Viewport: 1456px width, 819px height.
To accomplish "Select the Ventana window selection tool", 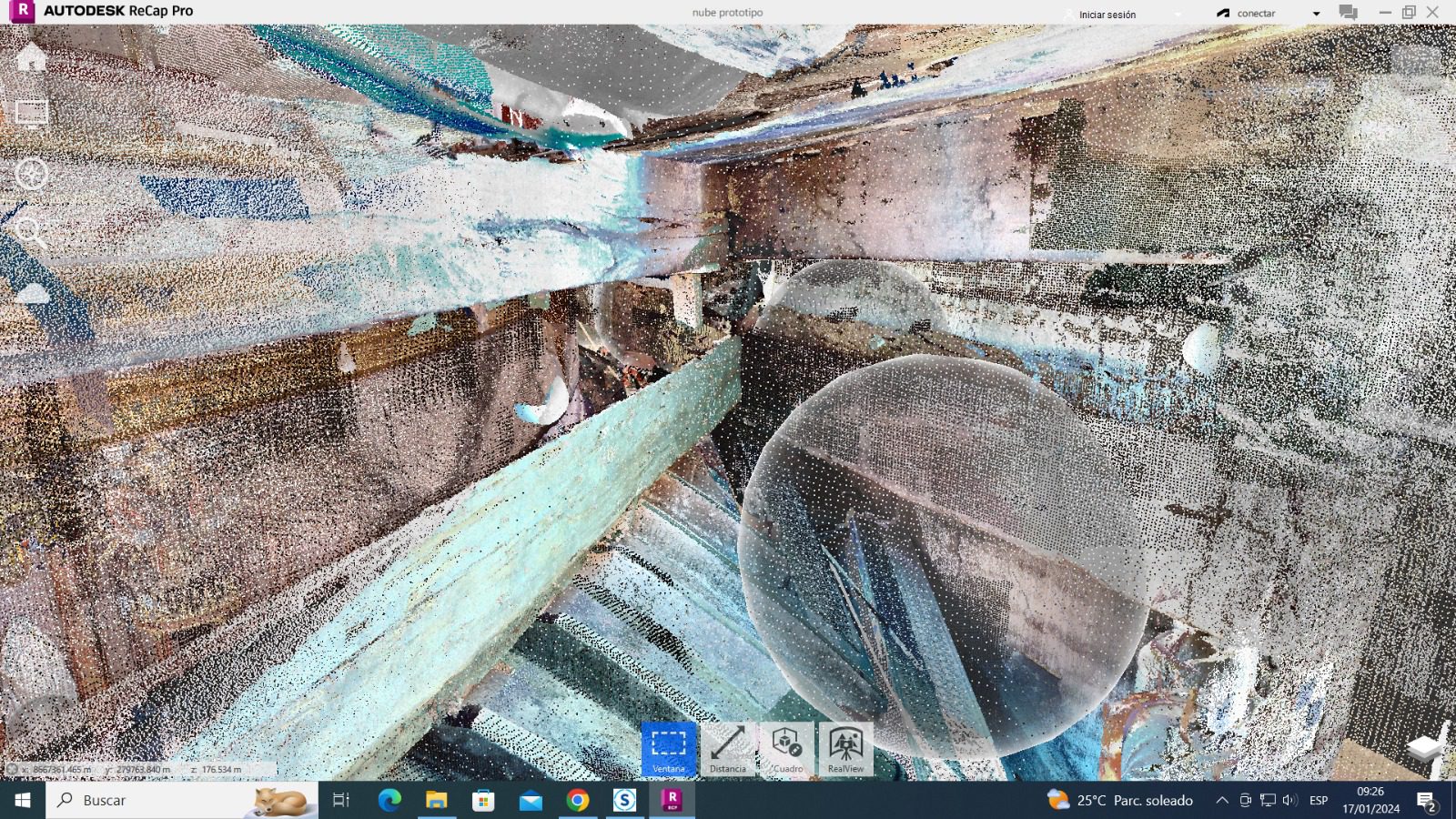I will pyautogui.click(x=669, y=749).
